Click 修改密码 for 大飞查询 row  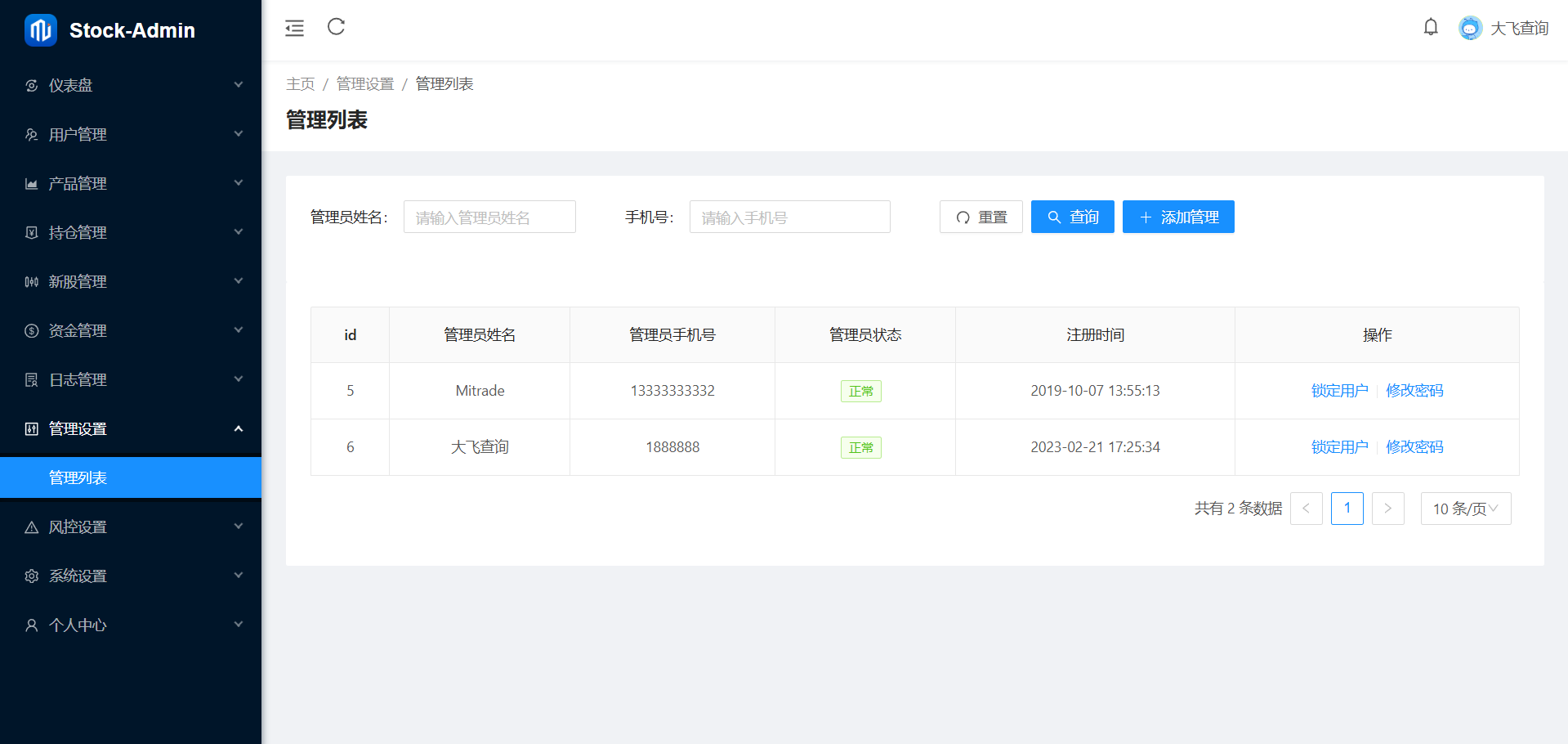click(x=1414, y=447)
